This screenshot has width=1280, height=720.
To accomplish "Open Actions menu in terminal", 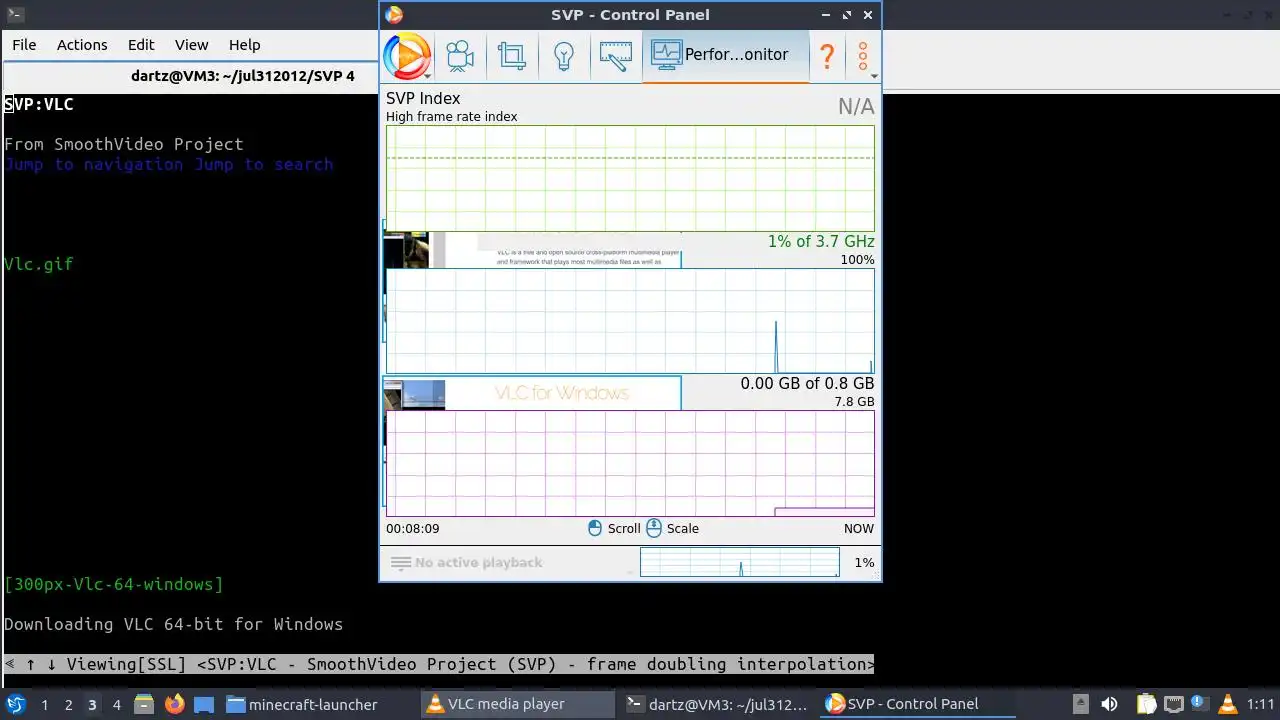I will pyautogui.click(x=82, y=45).
